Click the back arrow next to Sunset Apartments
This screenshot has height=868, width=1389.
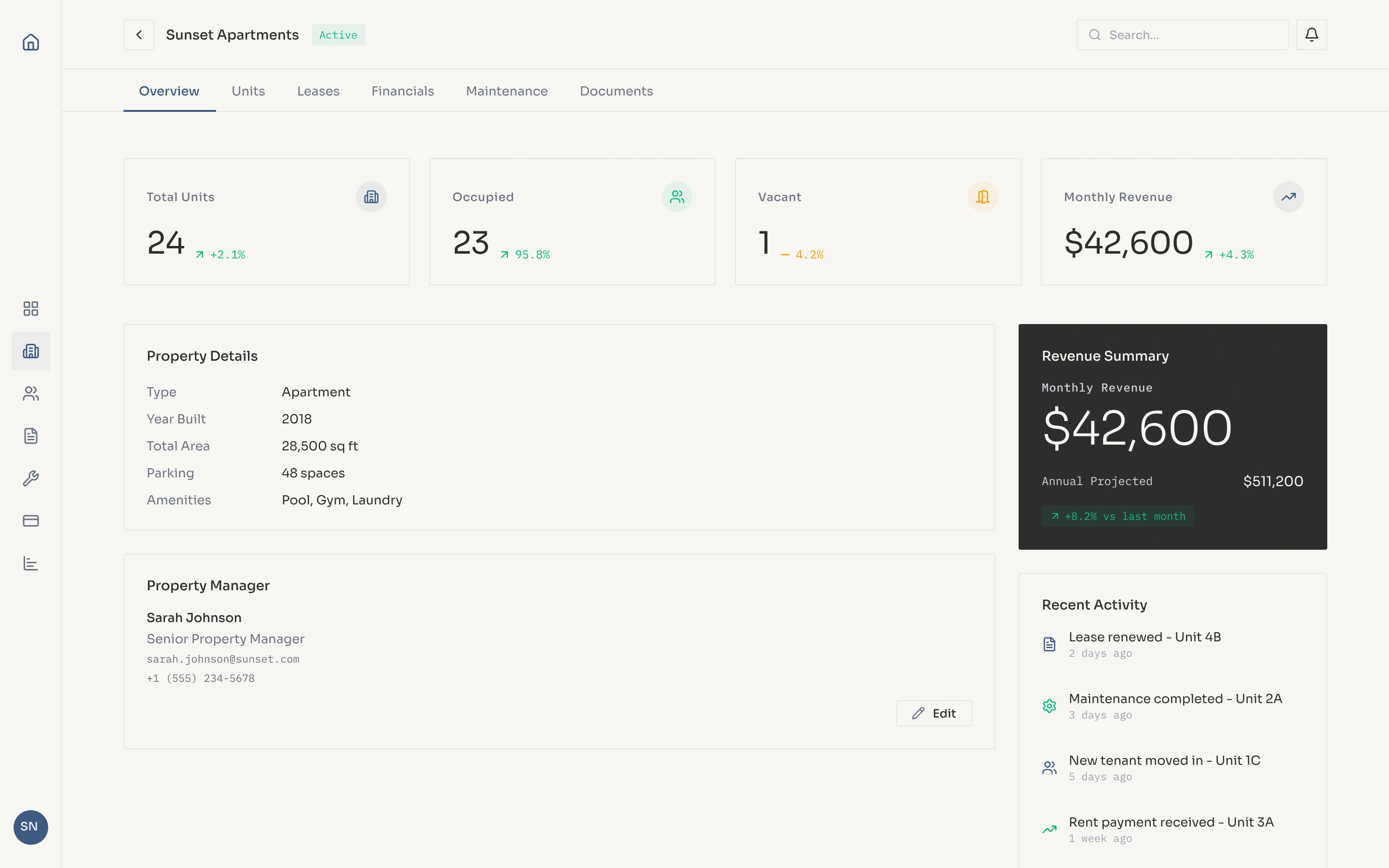138,34
